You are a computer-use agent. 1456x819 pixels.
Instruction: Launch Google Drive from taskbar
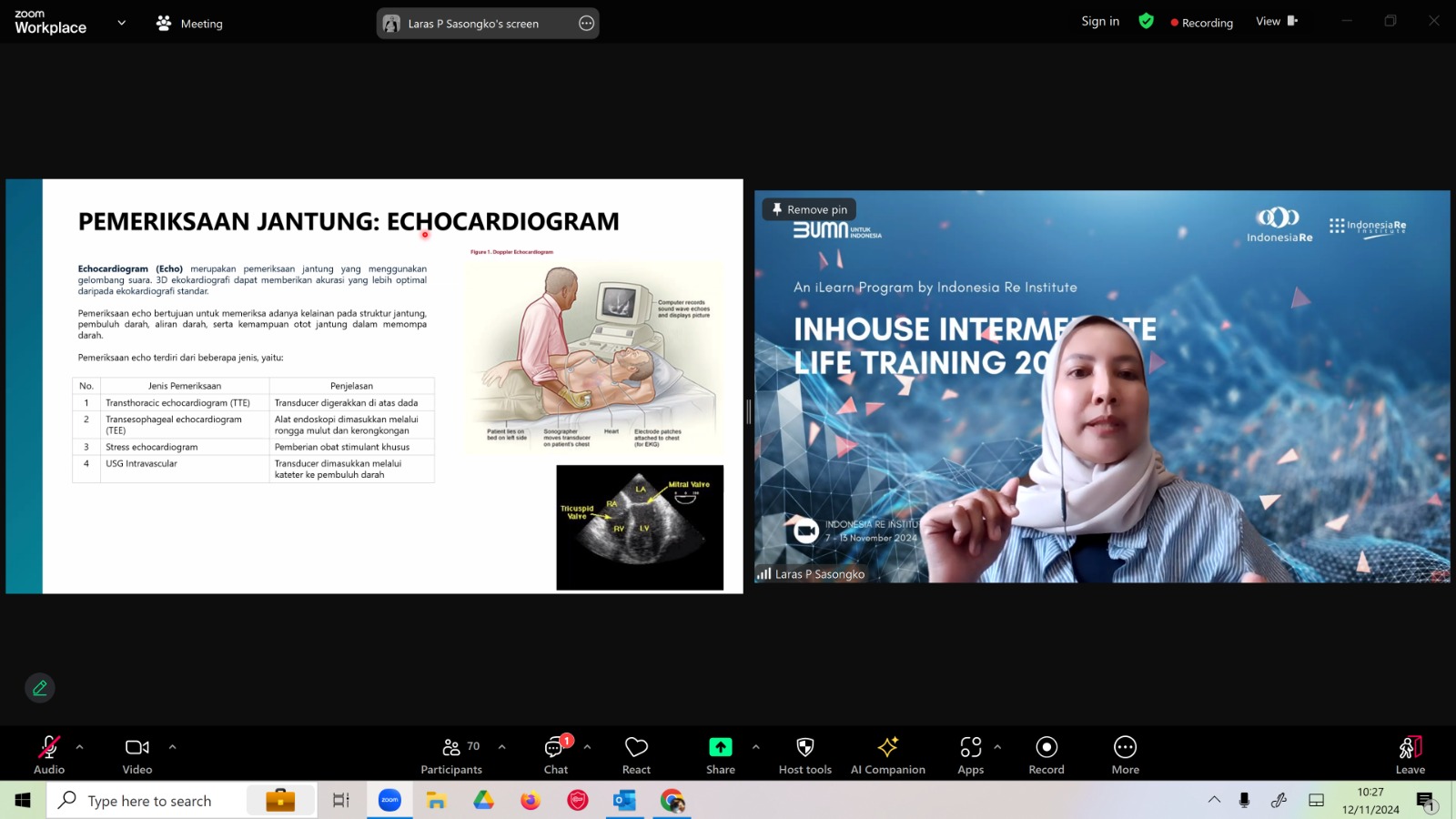483,801
